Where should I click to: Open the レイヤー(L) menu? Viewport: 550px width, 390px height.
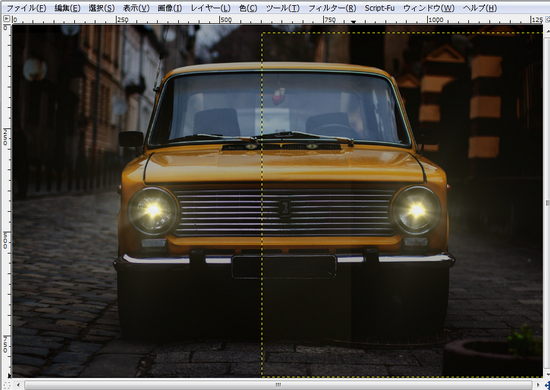point(210,8)
